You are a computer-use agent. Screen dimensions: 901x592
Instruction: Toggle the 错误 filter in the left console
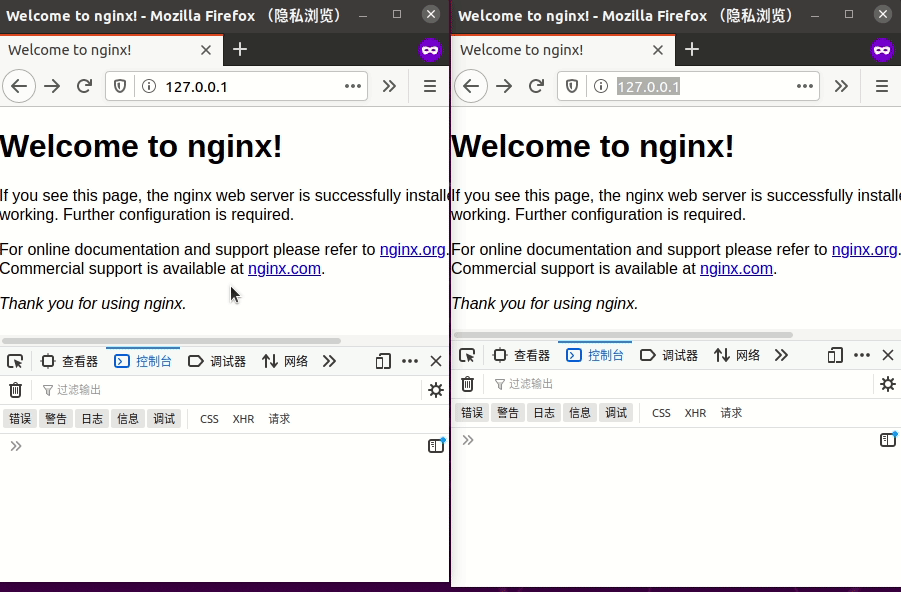coord(20,419)
